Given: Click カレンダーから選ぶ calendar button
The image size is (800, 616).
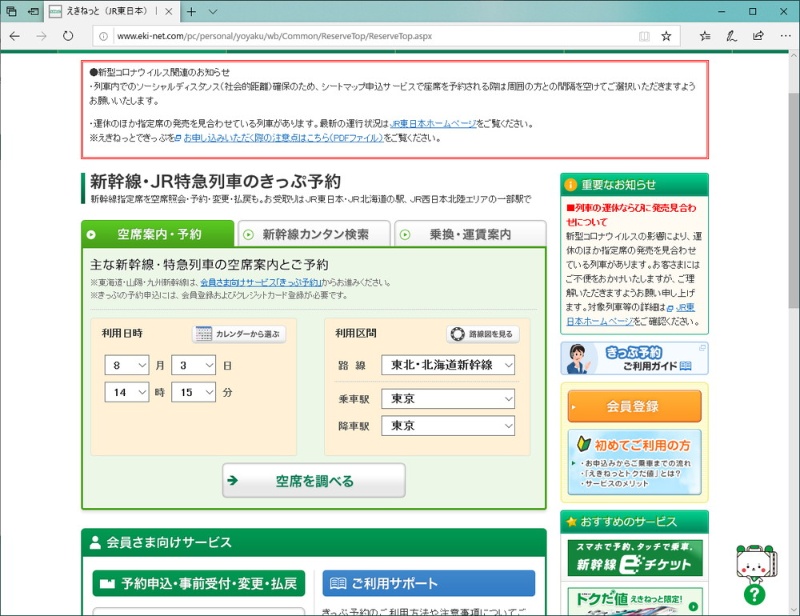Looking at the screenshot, I should (x=239, y=334).
